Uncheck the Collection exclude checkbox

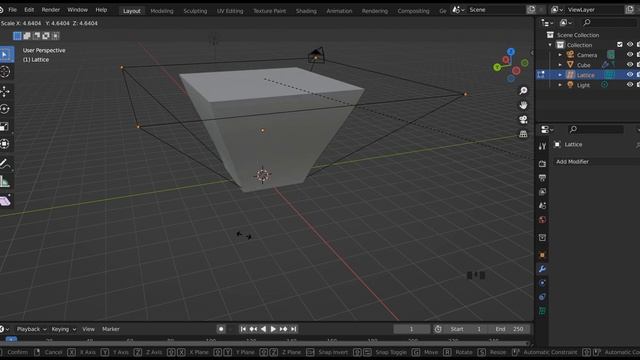pyautogui.click(x=620, y=44)
